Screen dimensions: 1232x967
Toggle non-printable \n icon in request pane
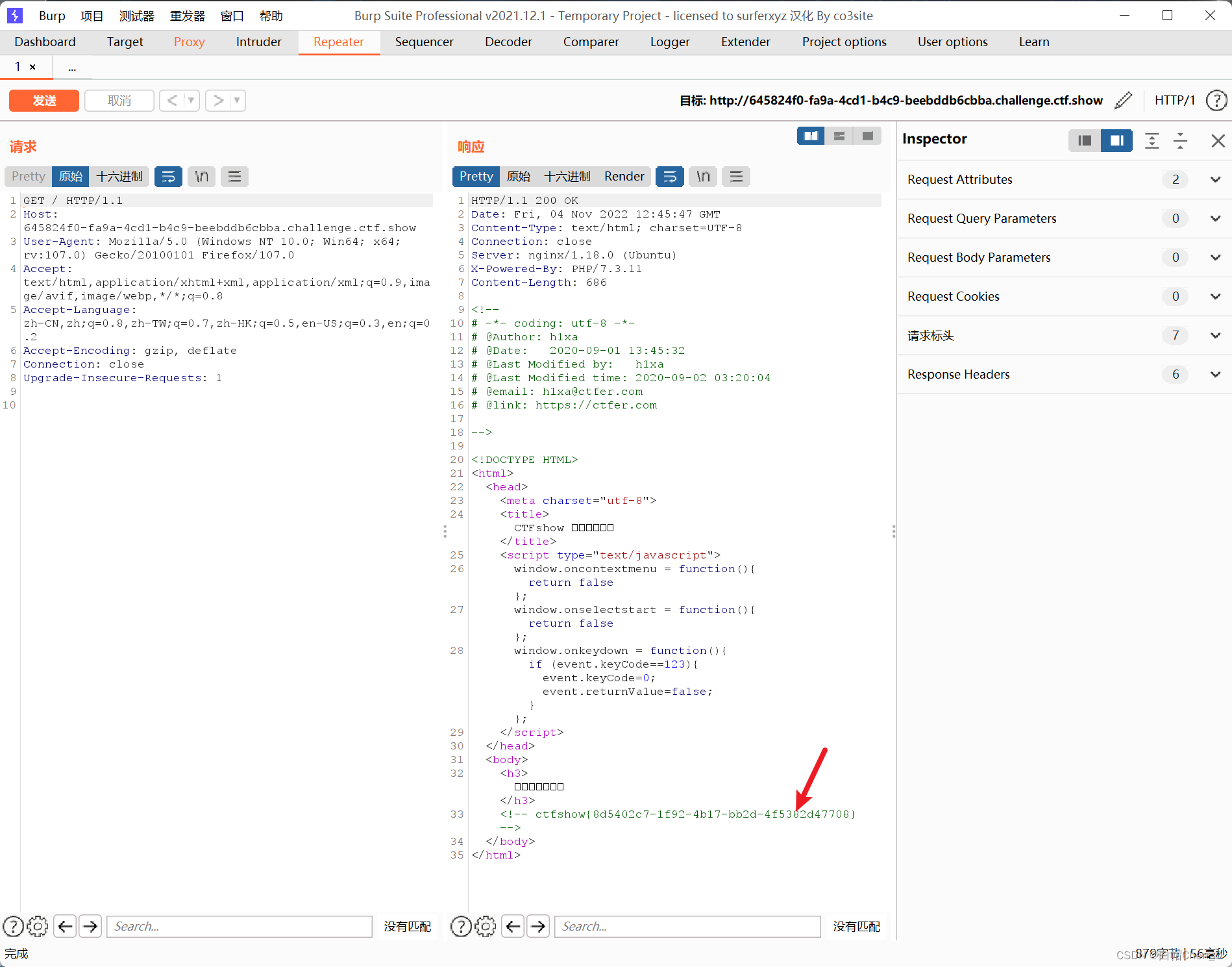pyautogui.click(x=202, y=176)
